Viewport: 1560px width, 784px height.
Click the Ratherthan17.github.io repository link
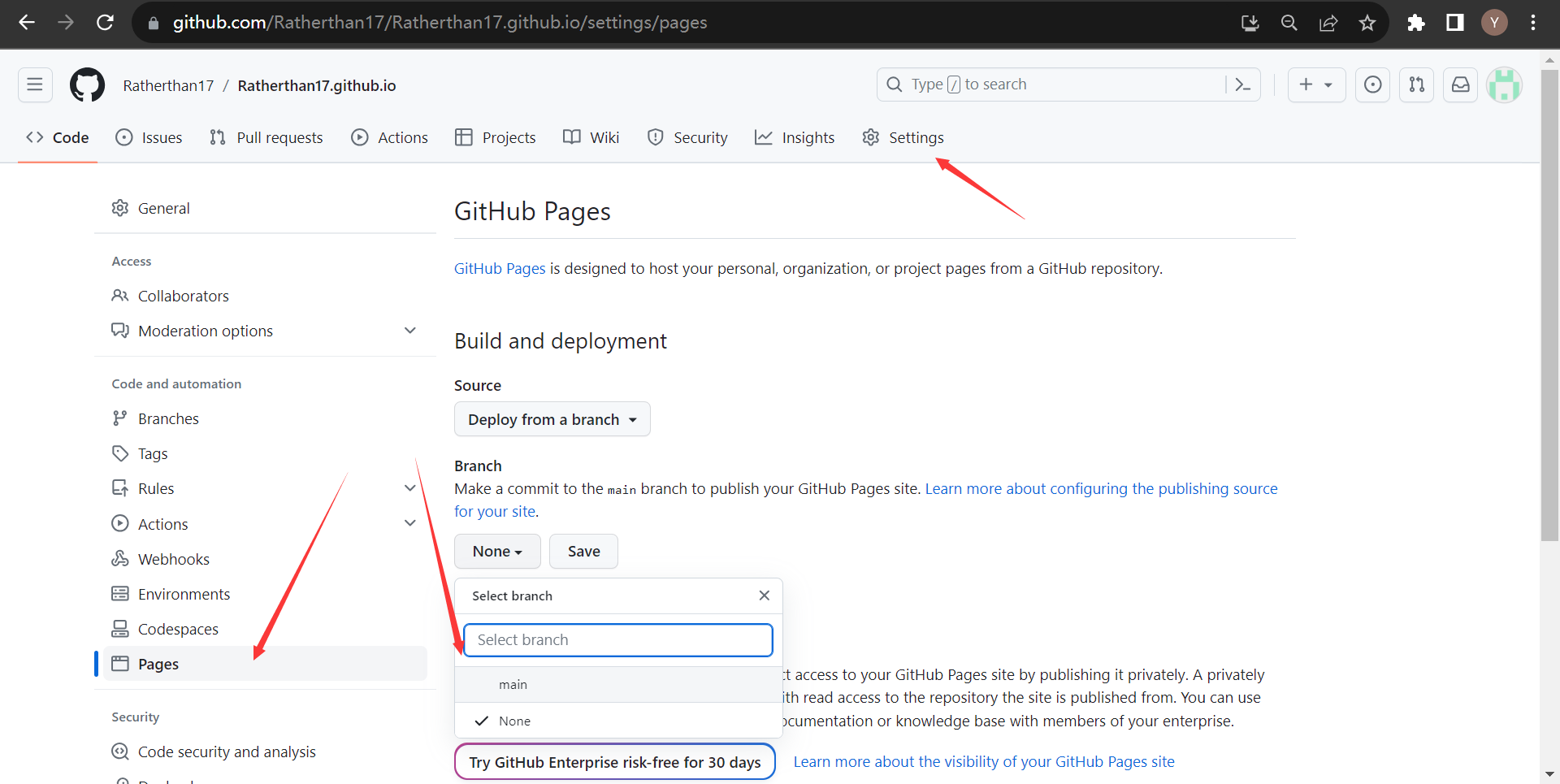pos(317,85)
